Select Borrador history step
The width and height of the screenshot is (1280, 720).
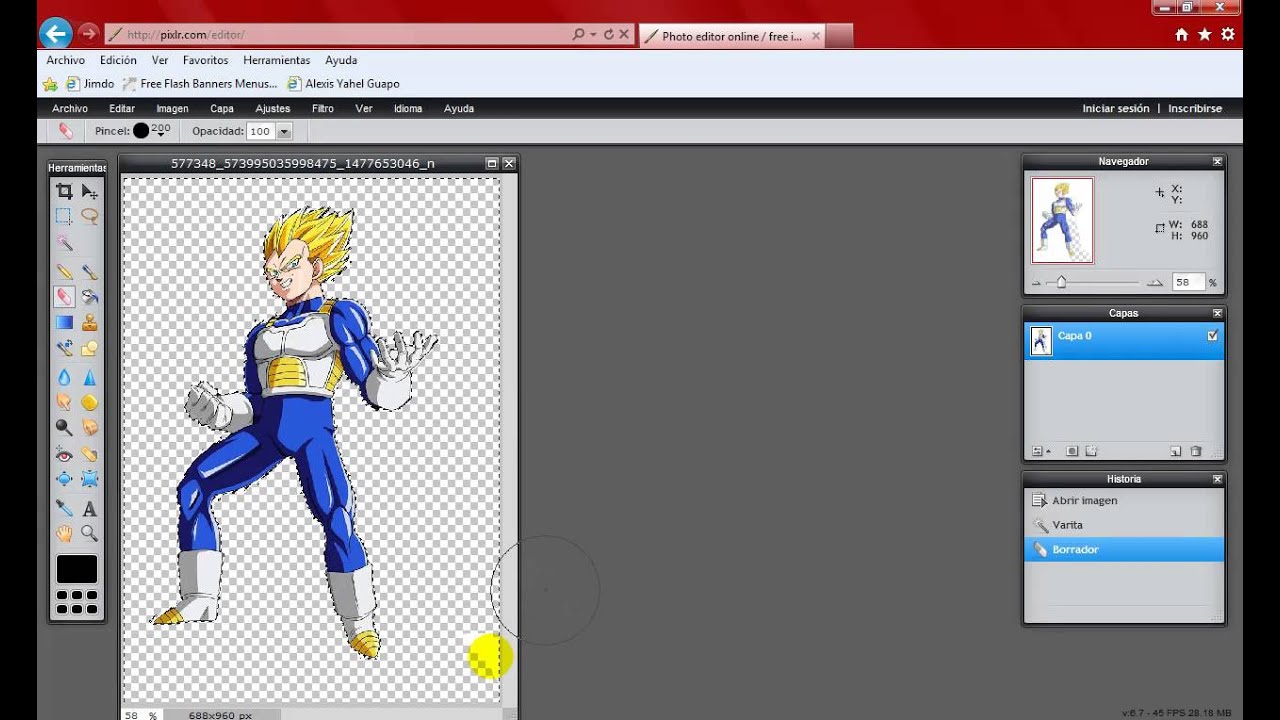1124,549
